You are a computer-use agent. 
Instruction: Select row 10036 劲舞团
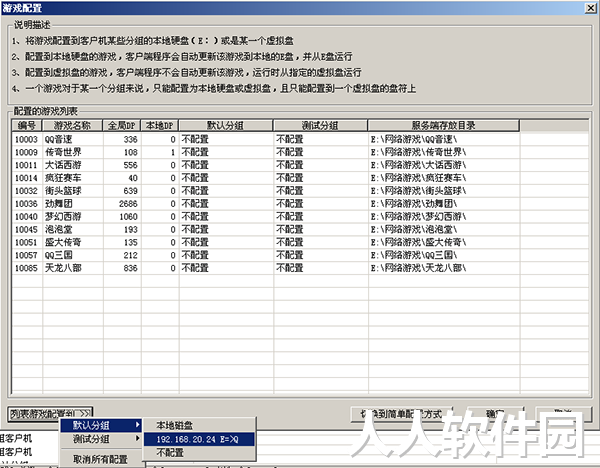[300, 204]
